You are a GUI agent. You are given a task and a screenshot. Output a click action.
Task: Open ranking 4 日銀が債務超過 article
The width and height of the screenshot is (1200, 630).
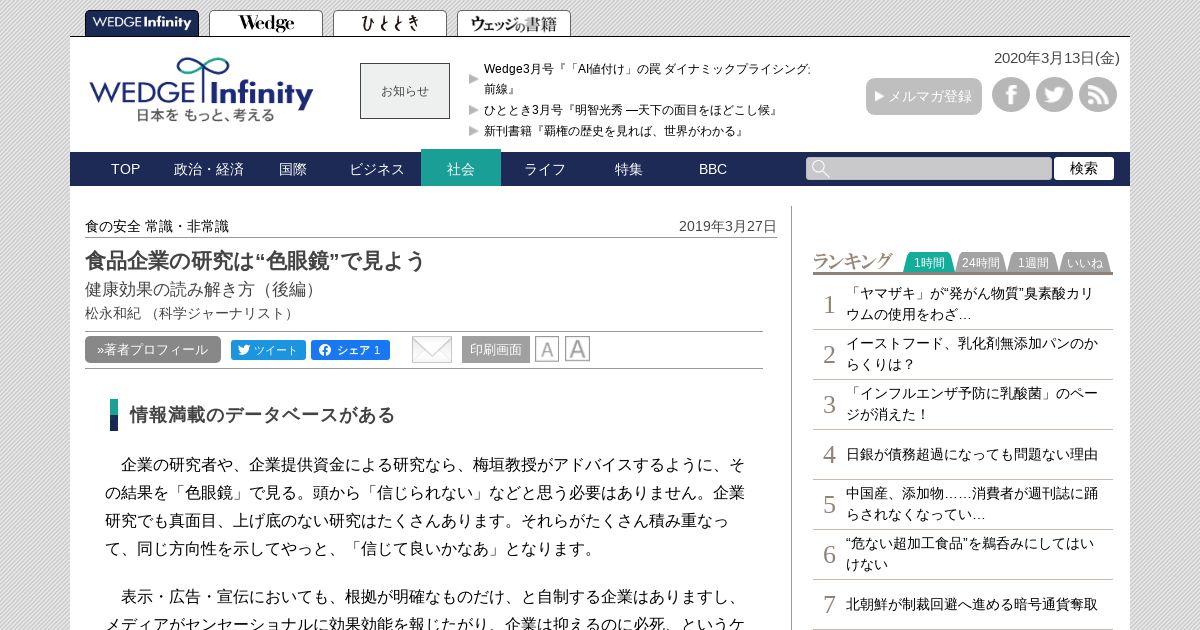pyautogui.click(x=972, y=454)
